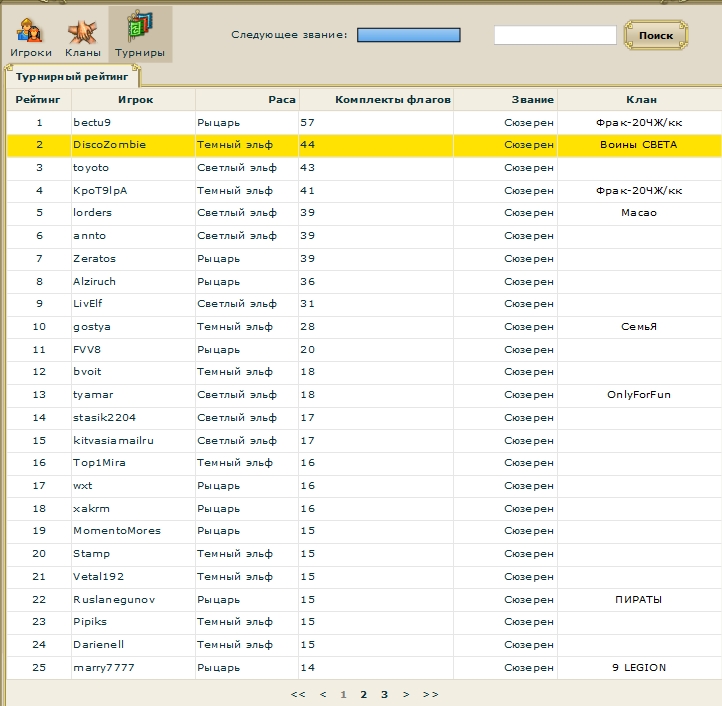Click player name wxt
The image size is (722, 706).
(83, 486)
